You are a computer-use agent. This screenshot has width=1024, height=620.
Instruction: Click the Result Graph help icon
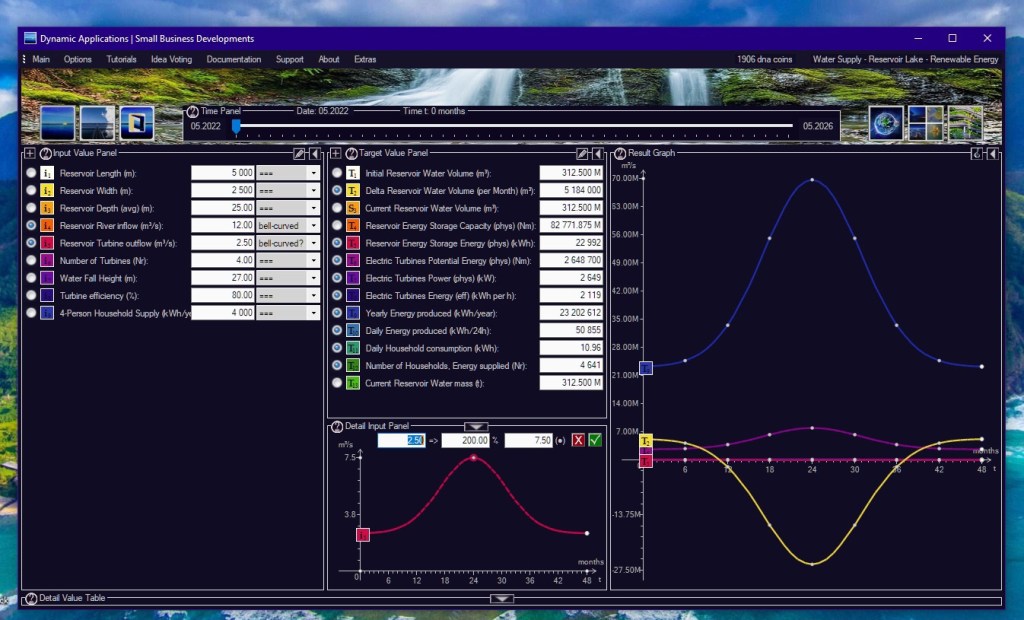620,154
